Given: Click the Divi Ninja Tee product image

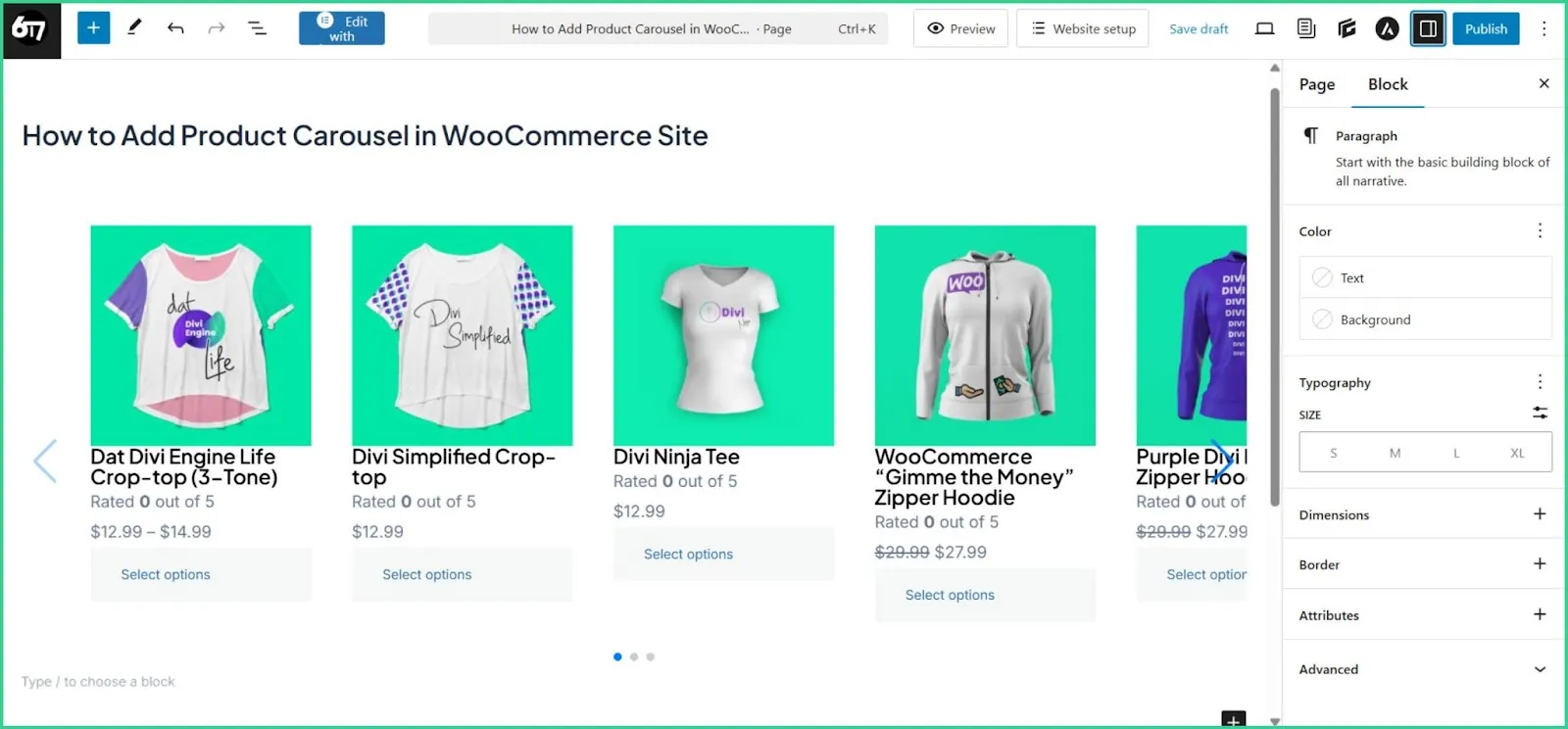Looking at the screenshot, I should 723,335.
